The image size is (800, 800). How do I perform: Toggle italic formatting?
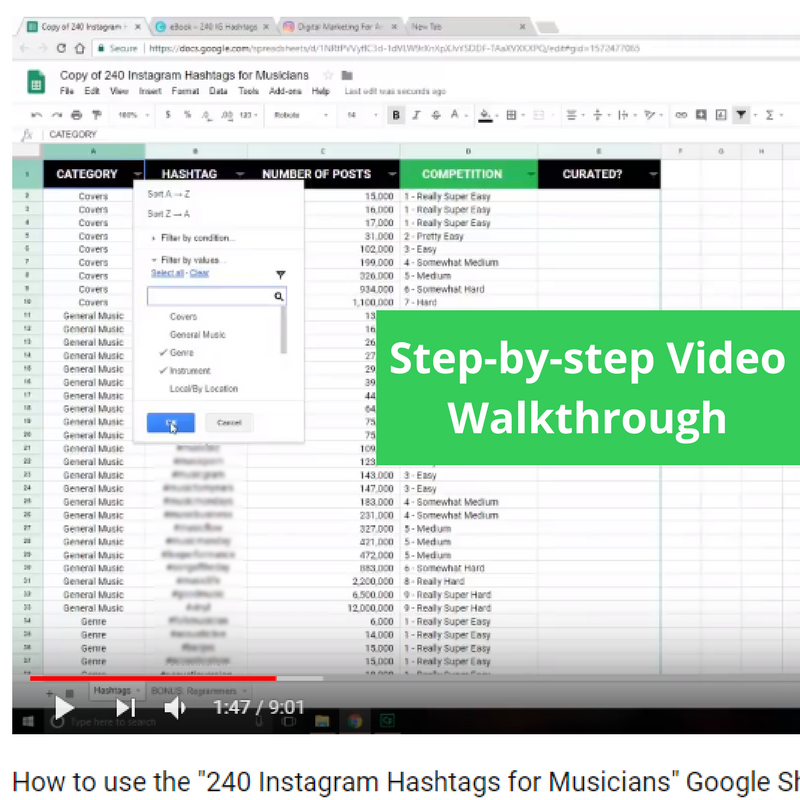coord(416,115)
